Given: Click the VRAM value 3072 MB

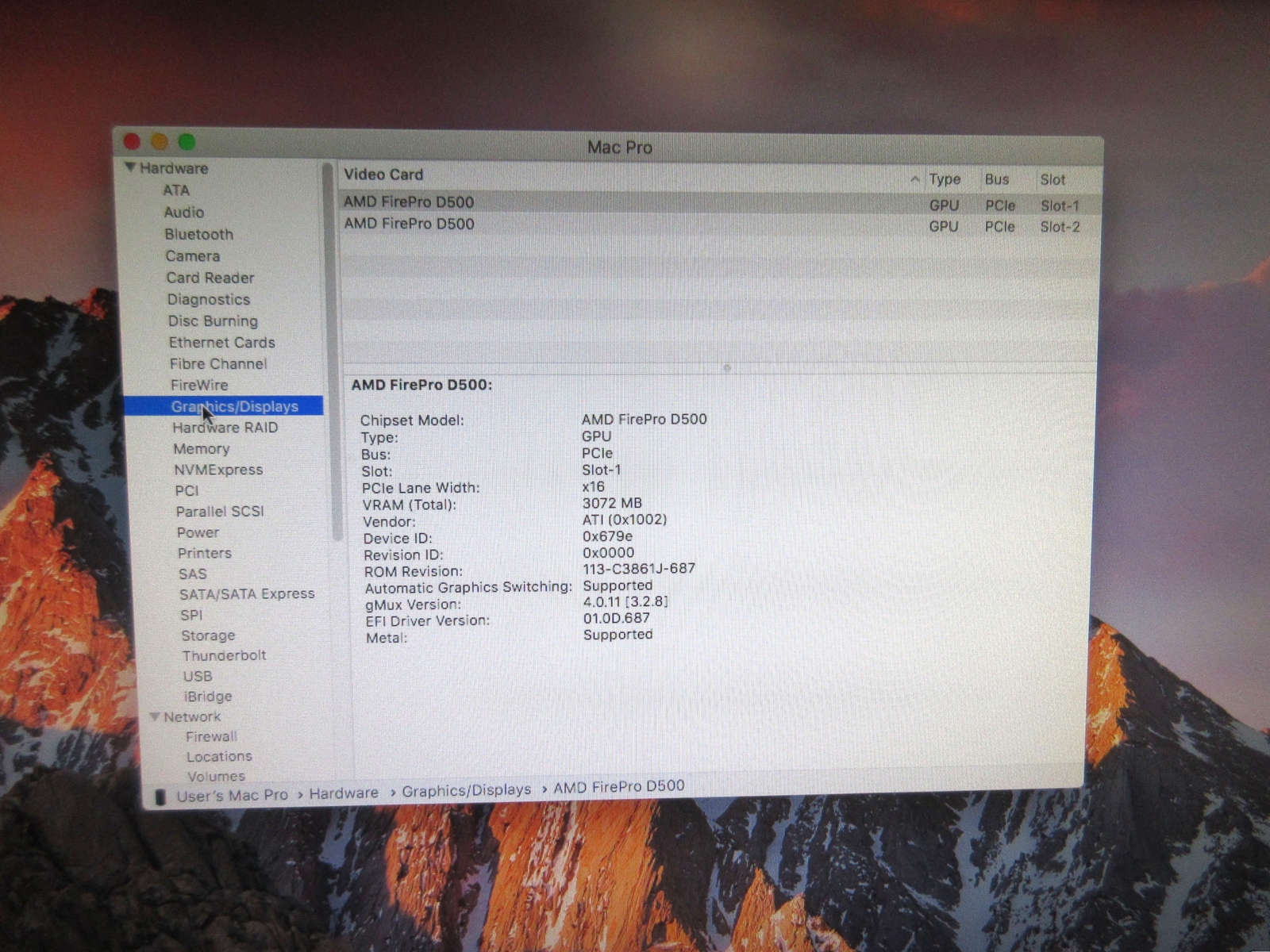Looking at the screenshot, I should click(612, 503).
